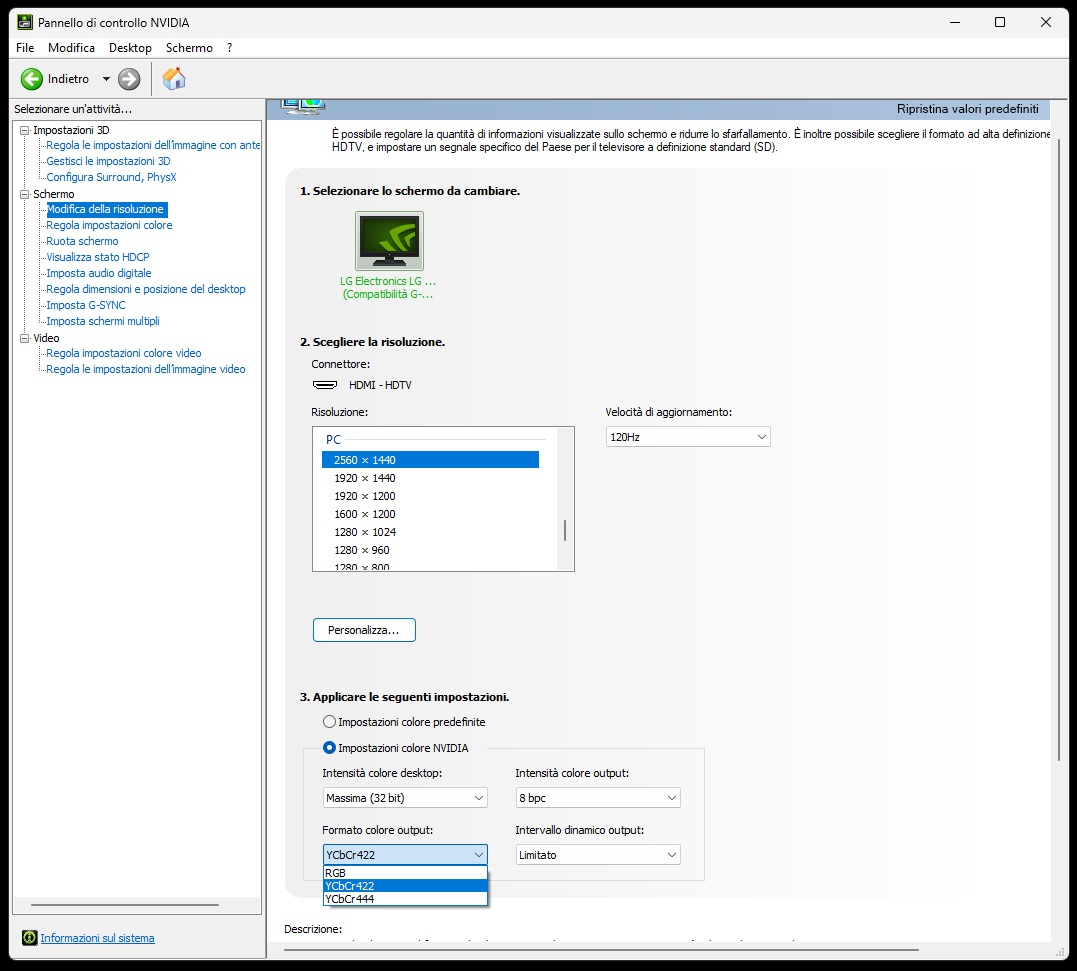The width and height of the screenshot is (1077, 971).
Task: Select resolution 2560 × 1440
Action: (430, 459)
